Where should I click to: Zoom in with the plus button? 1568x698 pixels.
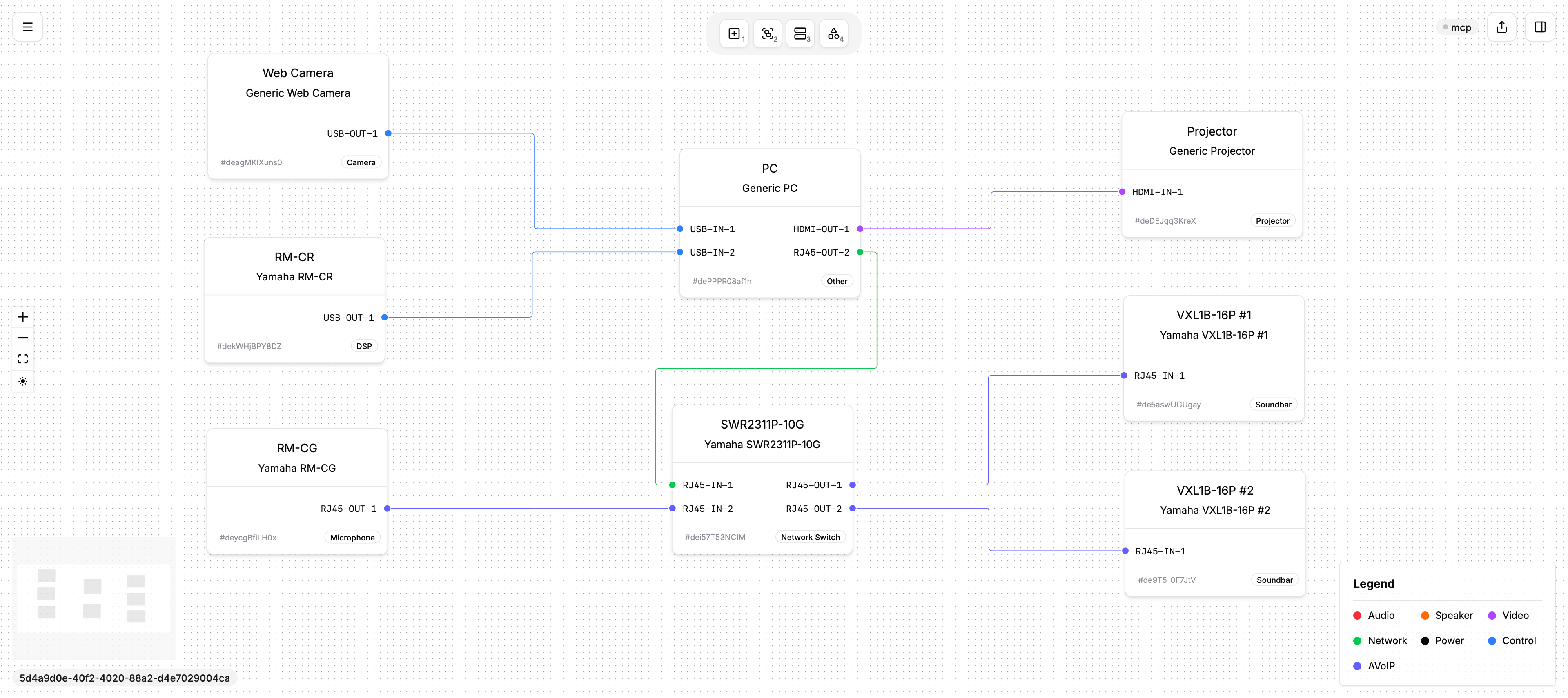pyautogui.click(x=22, y=316)
